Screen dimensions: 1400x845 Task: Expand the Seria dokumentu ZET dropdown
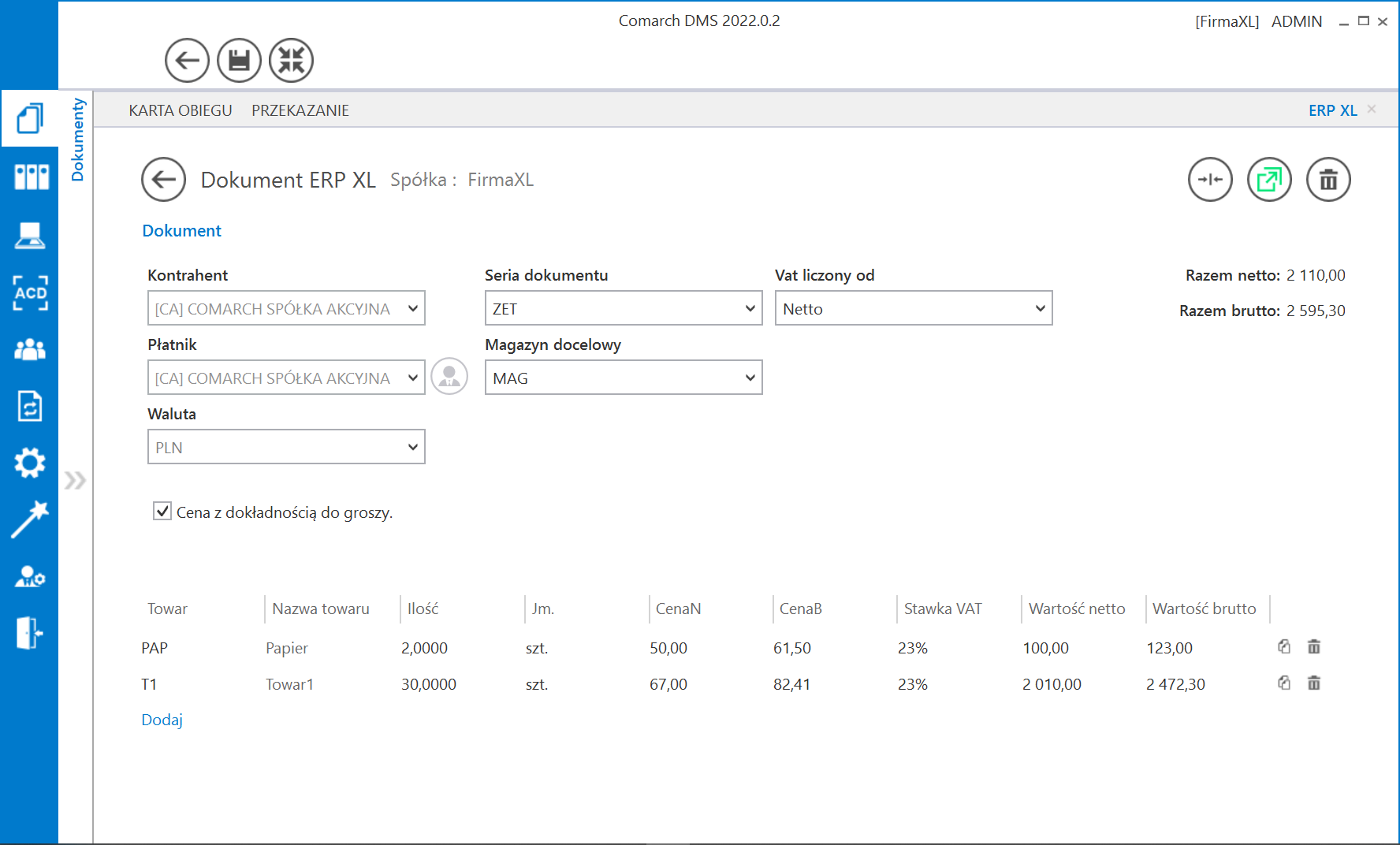click(x=624, y=308)
